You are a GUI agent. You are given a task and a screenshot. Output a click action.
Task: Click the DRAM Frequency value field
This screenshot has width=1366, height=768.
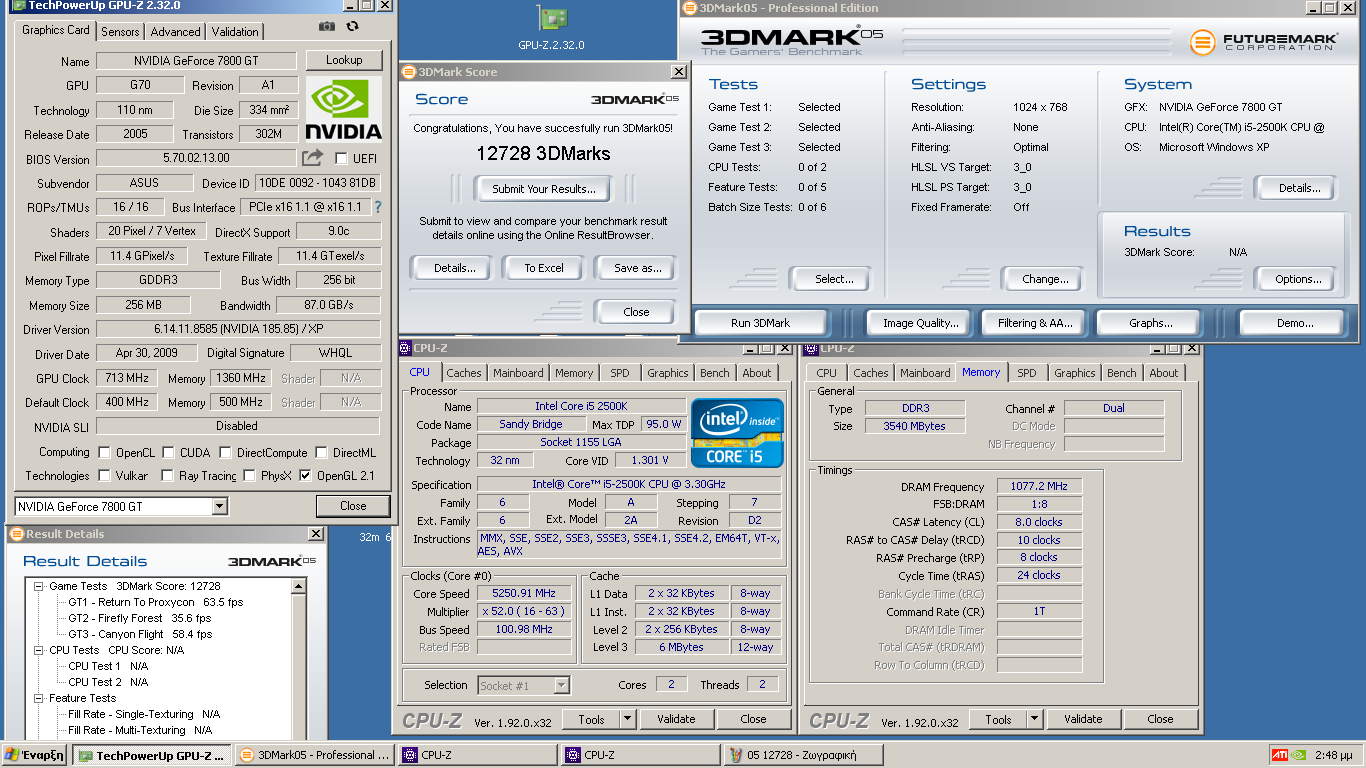coord(1039,486)
